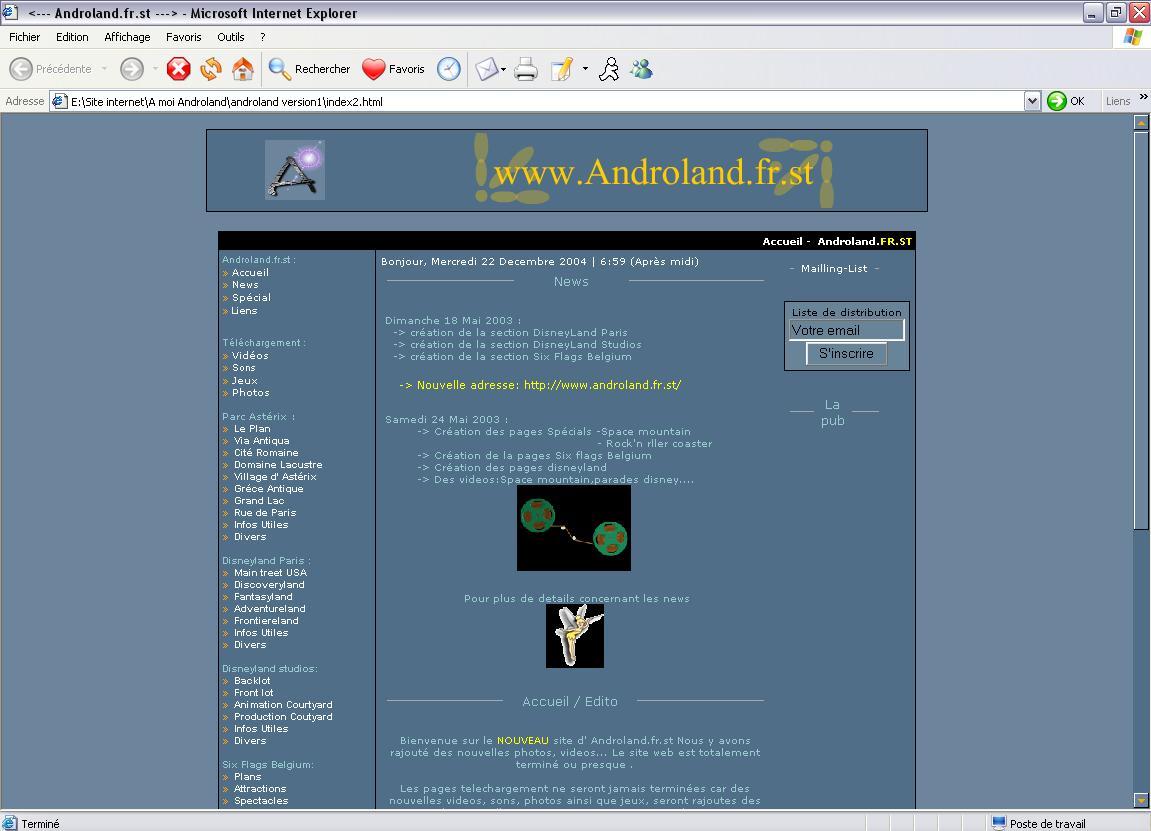Open the Back button history dropdown arrow

[x=104, y=69]
